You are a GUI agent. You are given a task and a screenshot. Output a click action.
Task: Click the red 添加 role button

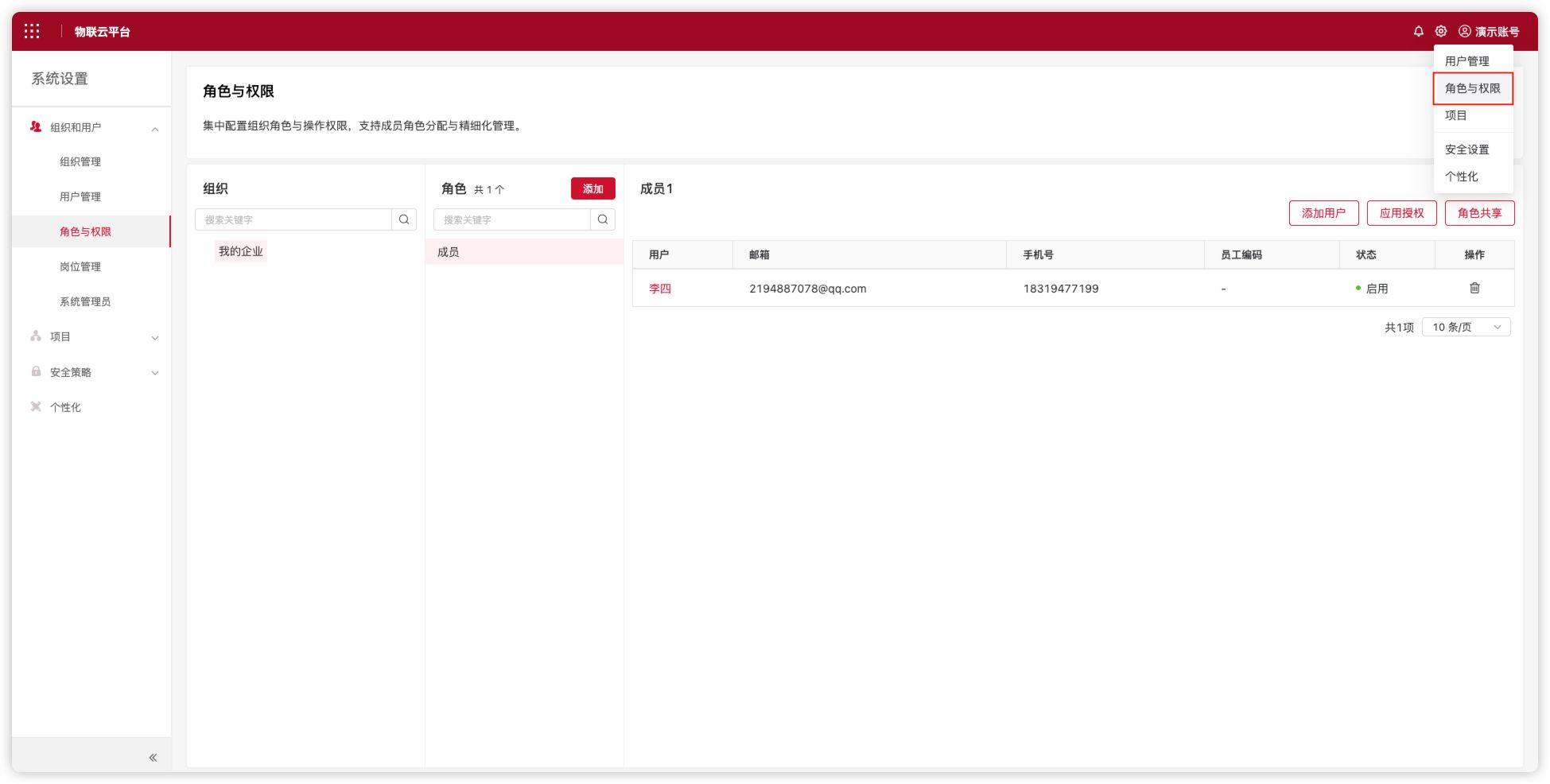click(x=592, y=188)
